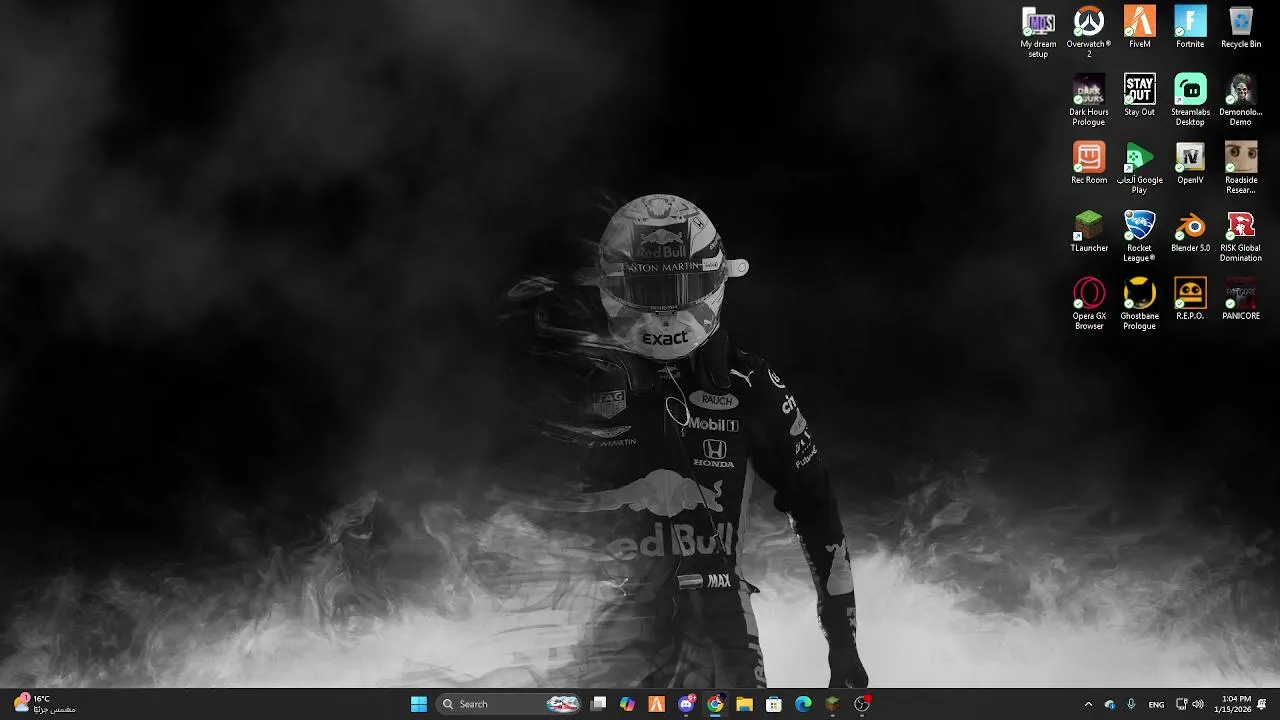Select the Roadside Research desktop icon
The height and width of the screenshot is (720, 1280).
(1241, 168)
